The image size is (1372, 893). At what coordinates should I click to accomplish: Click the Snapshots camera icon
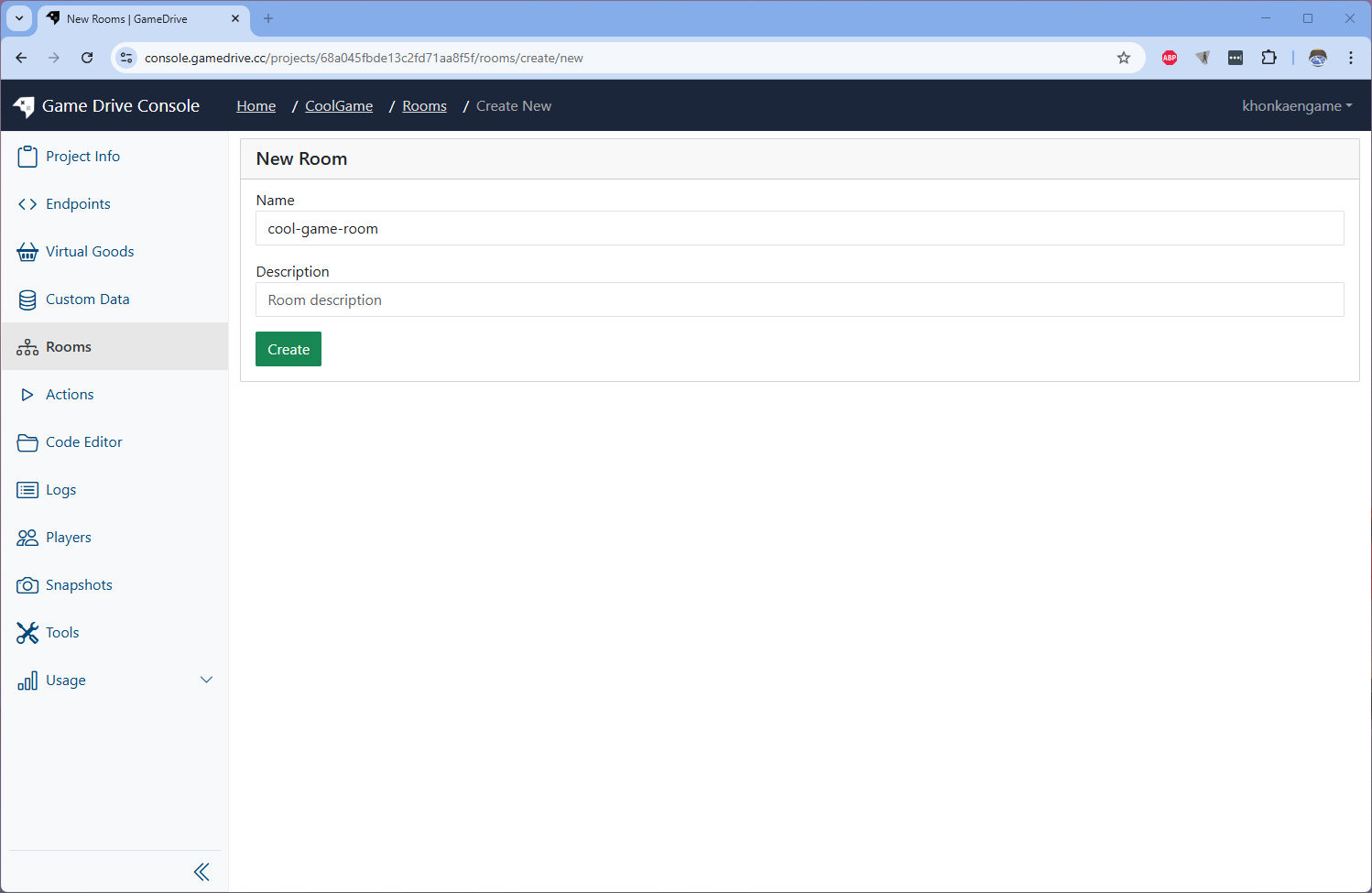coord(27,585)
